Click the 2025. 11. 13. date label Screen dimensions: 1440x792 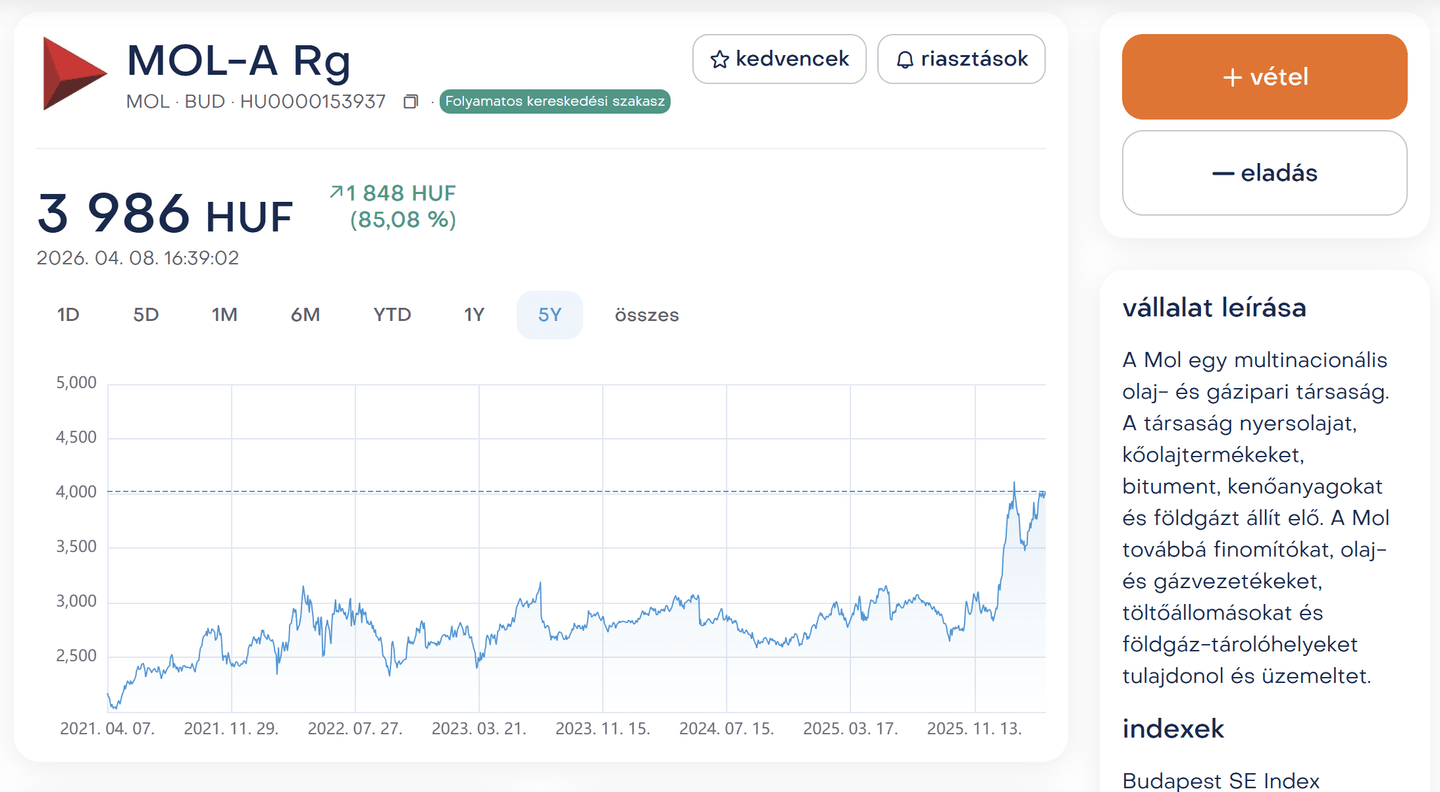[x=975, y=729]
